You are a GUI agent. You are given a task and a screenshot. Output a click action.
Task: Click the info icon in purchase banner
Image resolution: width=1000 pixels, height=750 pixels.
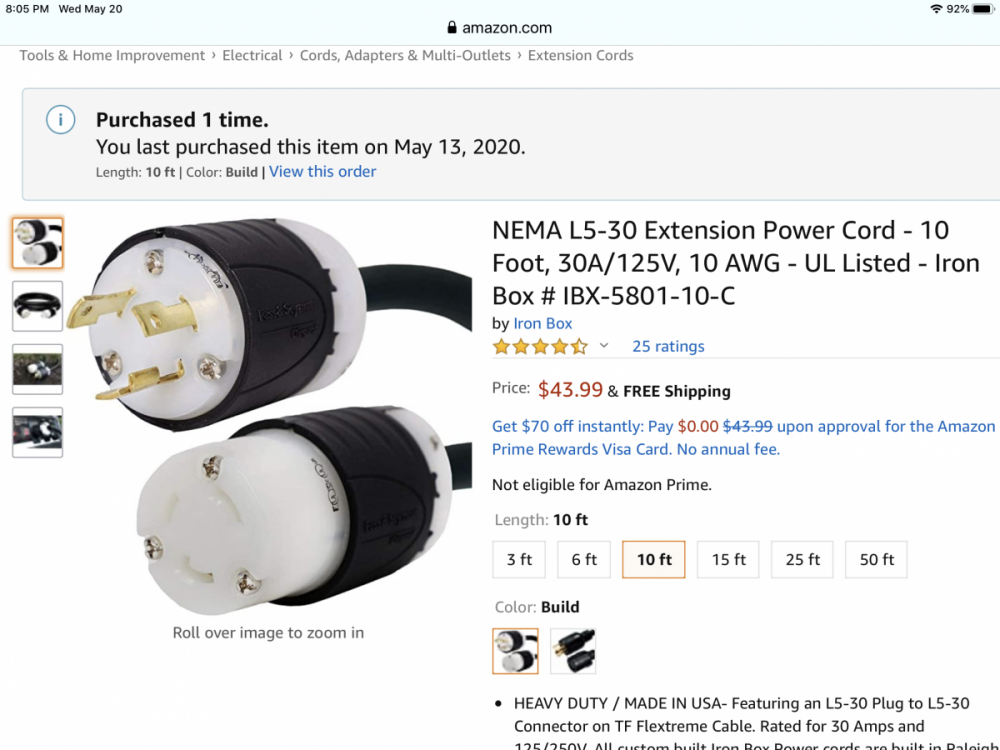pyautogui.click(x=60, y=120)
